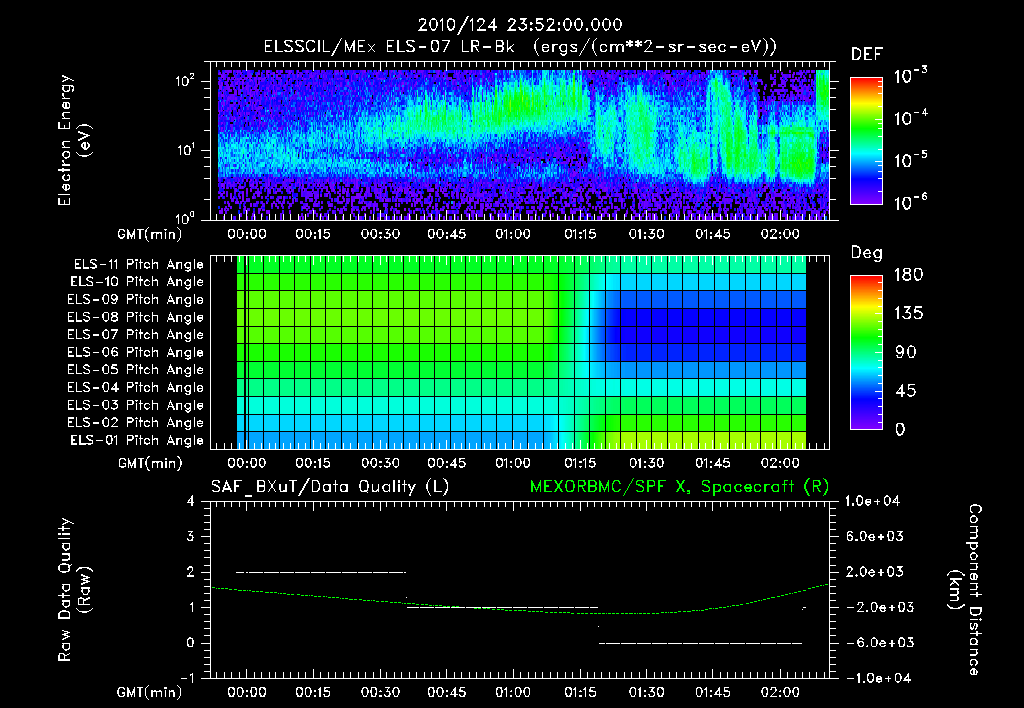
Task: Click the green MEXORBMC/SPF X, Spacecraft (R) label
Action: (x=679, y=487)
